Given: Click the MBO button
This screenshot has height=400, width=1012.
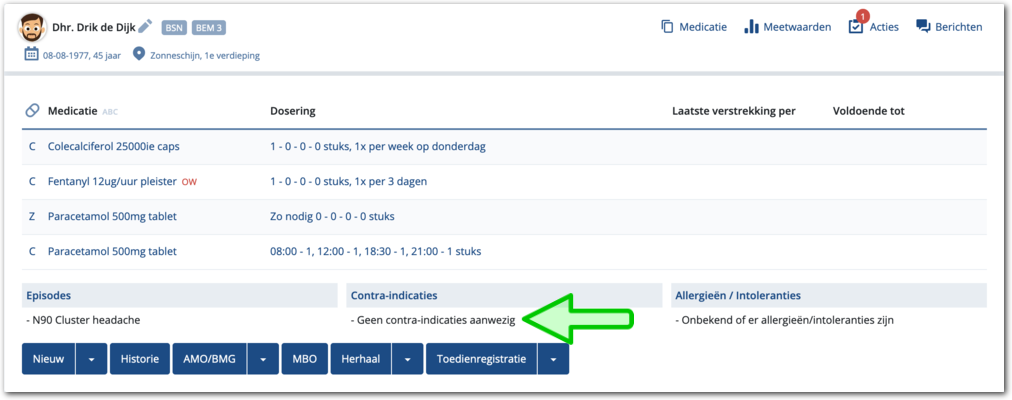Looking at the screenshot, I should (305, 359).
